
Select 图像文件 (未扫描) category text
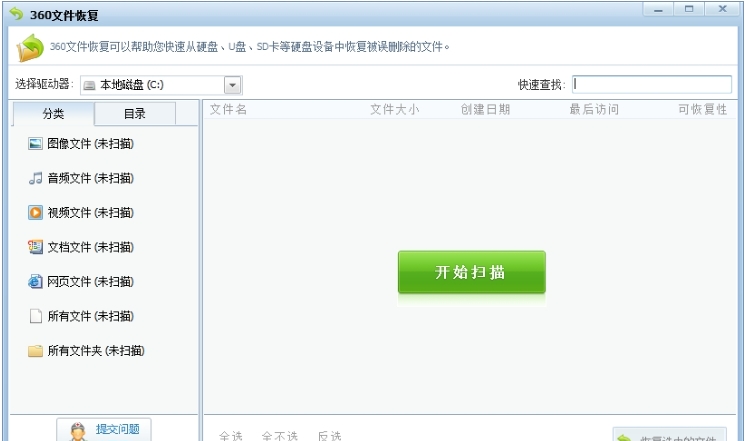tap(91, 144)
